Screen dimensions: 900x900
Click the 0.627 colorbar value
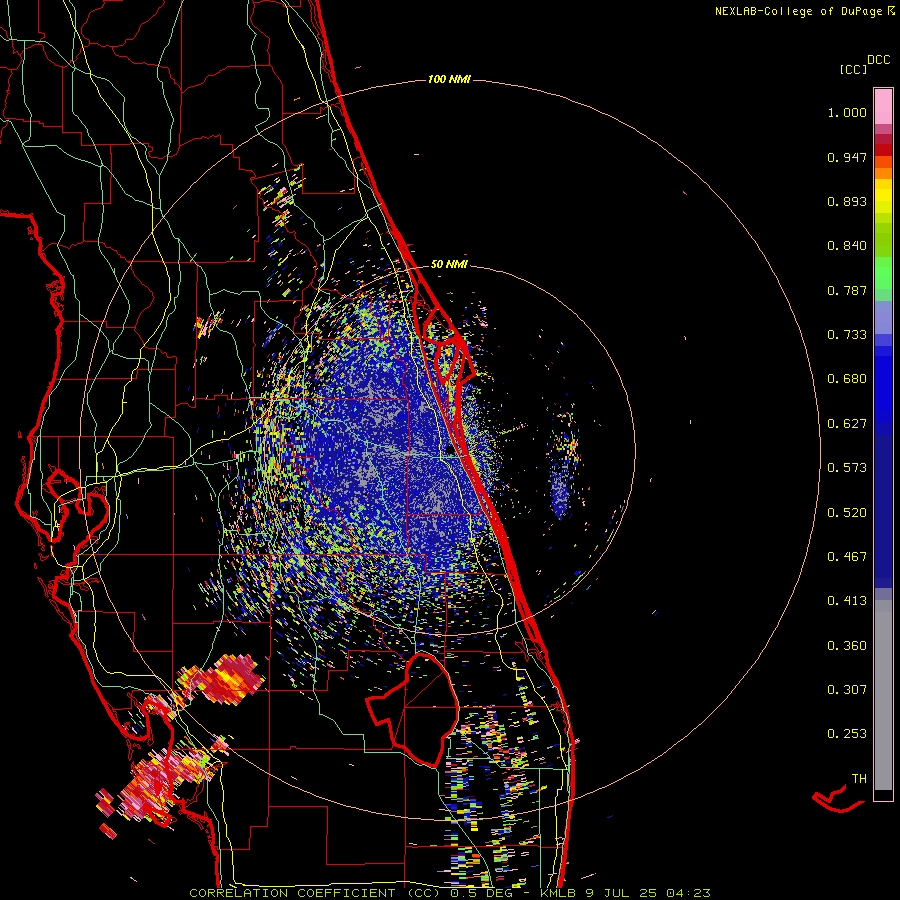tap(847, 424)
